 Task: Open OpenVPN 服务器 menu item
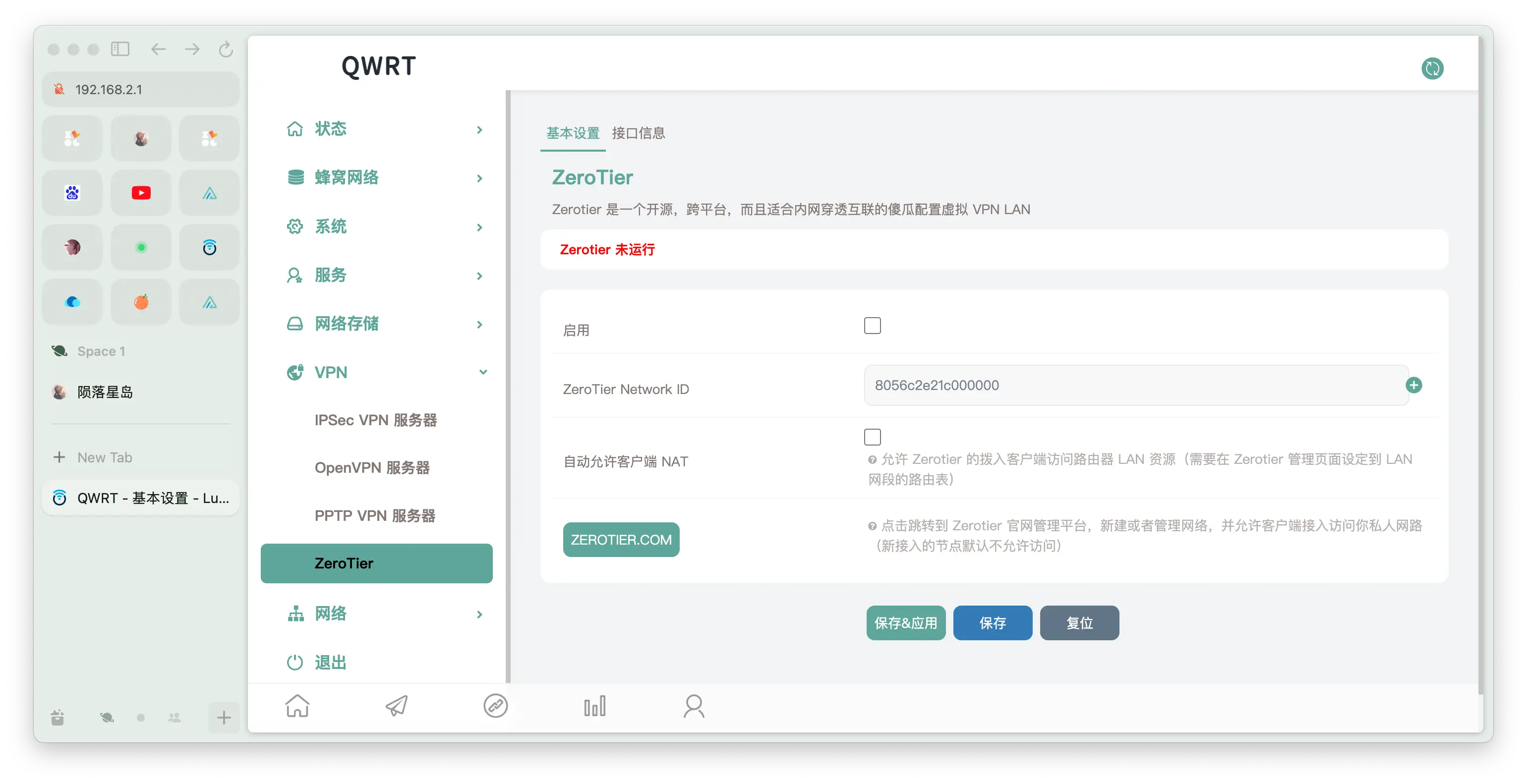(x=372, y=467)
